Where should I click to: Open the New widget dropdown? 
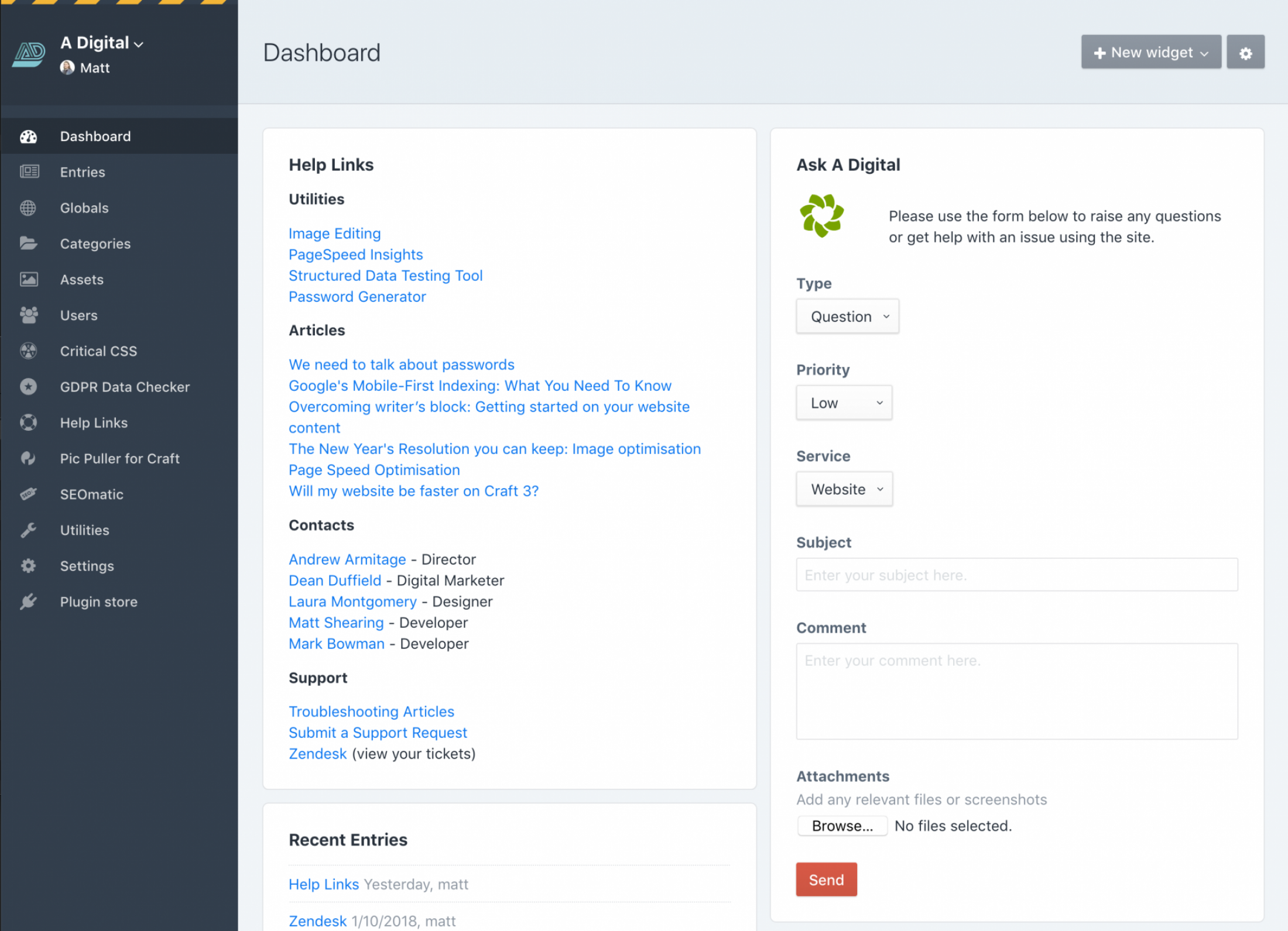tap(1151, 53)
